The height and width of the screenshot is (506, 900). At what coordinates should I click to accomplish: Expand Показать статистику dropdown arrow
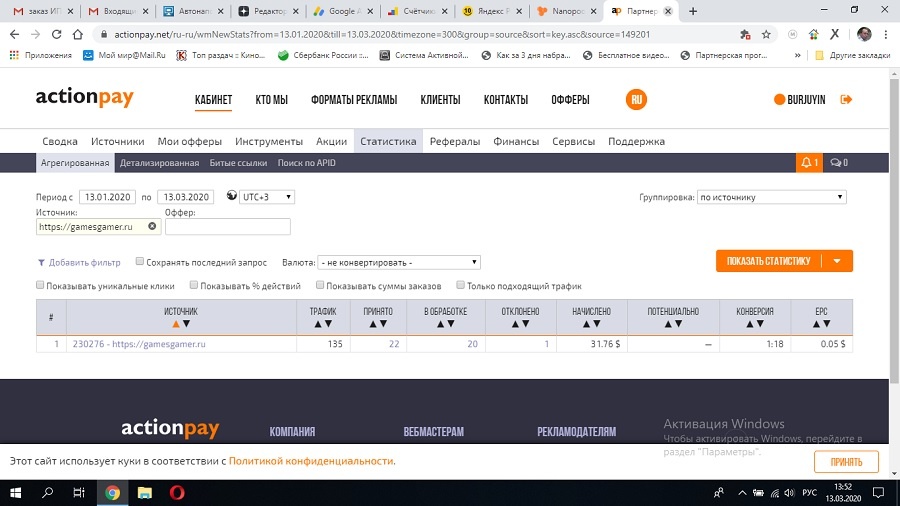coord(837,261)
